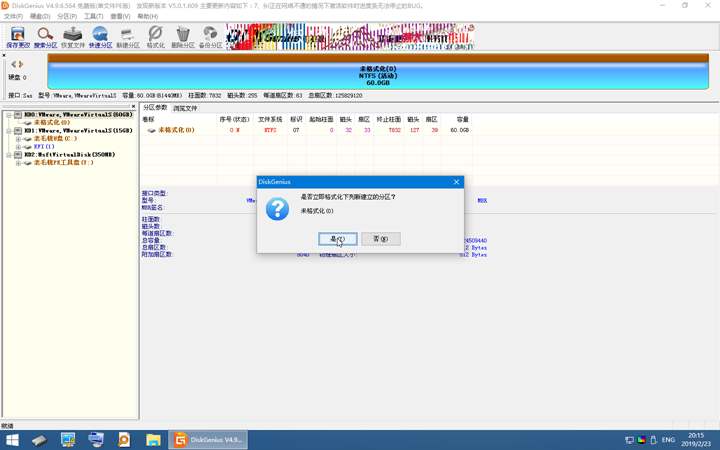Go to next disk using right arrow

(x=22, y=64)
